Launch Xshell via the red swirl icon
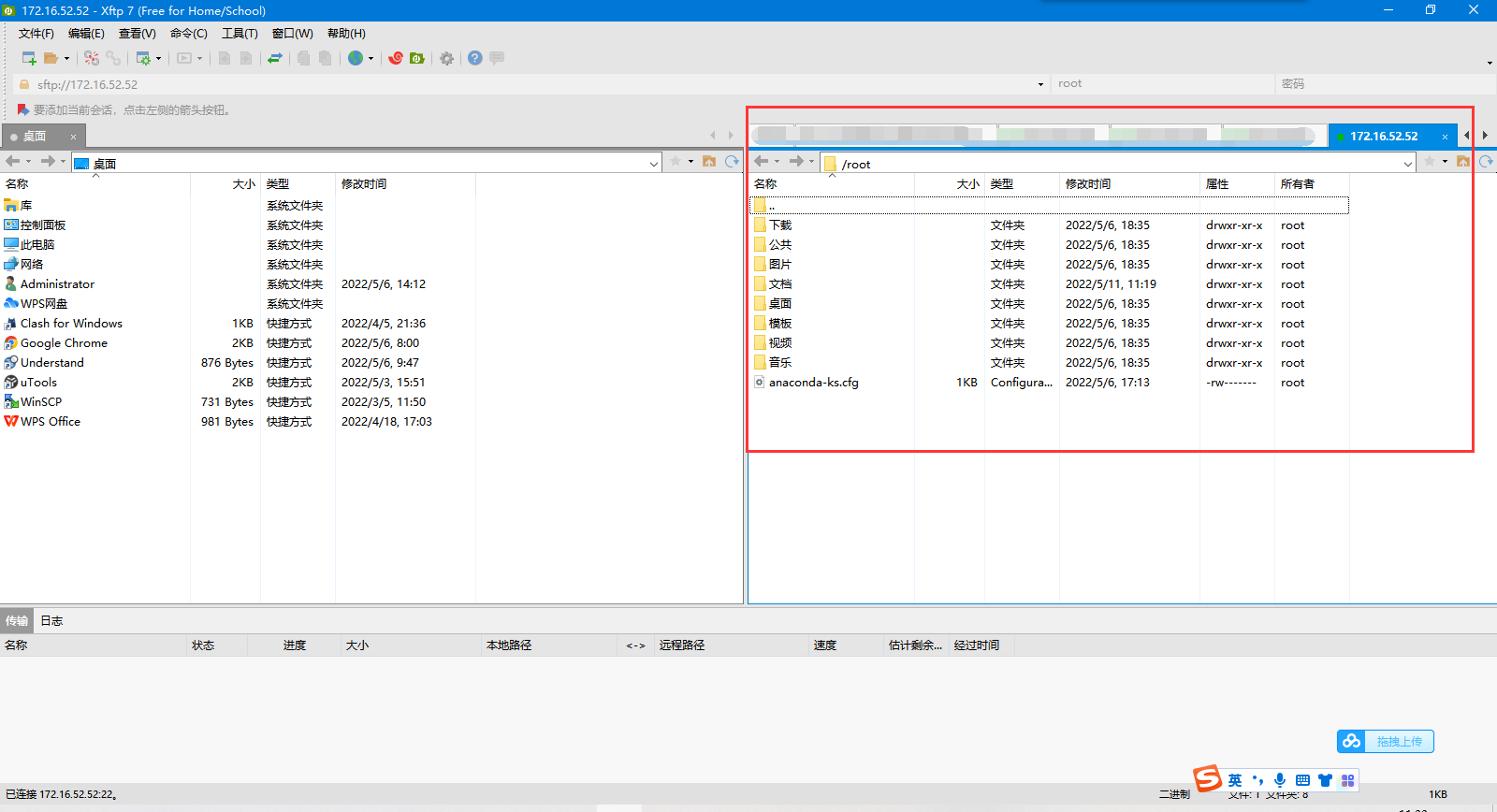1497x812 pixels. 396,58
